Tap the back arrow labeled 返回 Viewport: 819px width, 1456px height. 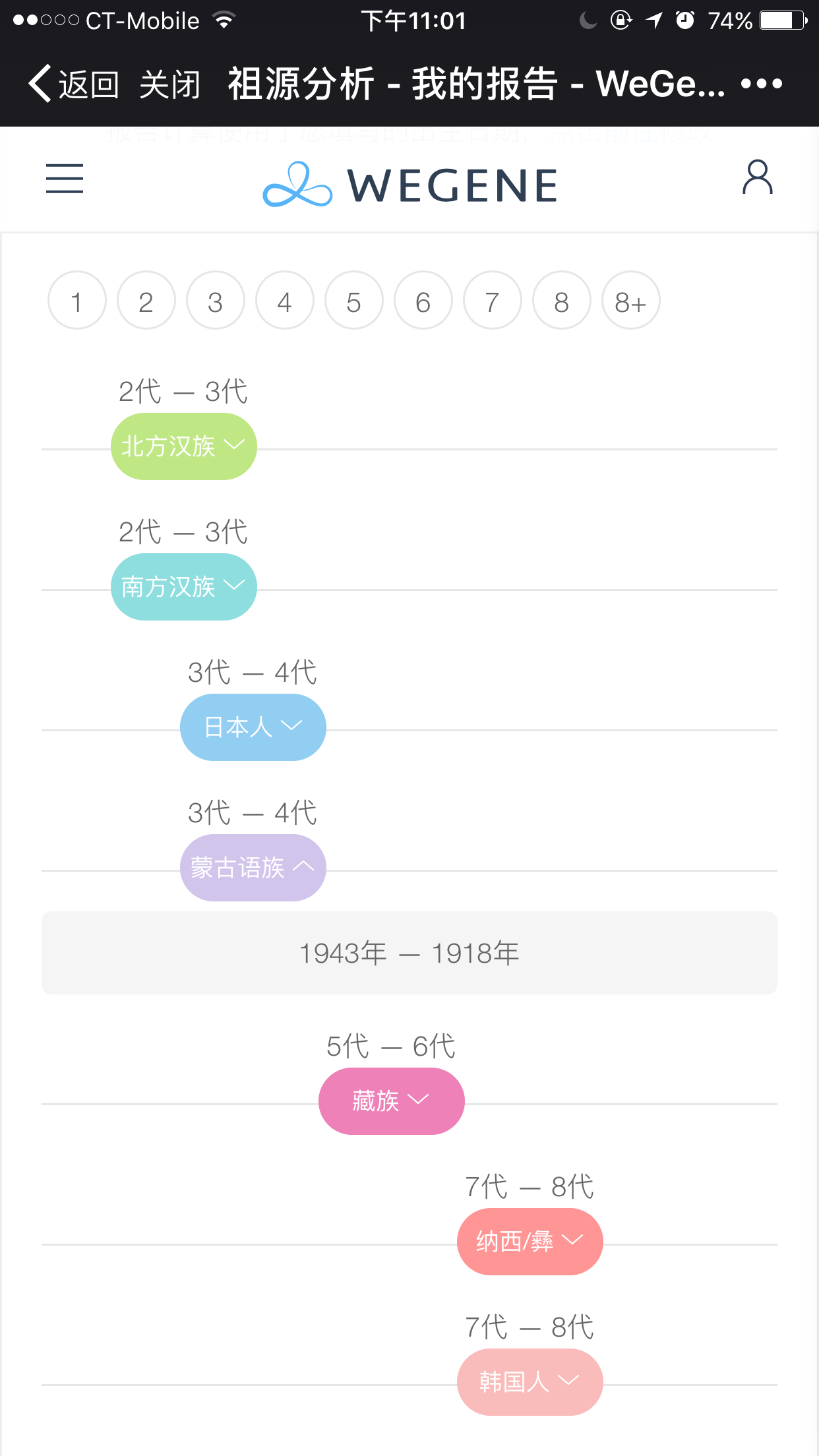[x=73, y=84]
